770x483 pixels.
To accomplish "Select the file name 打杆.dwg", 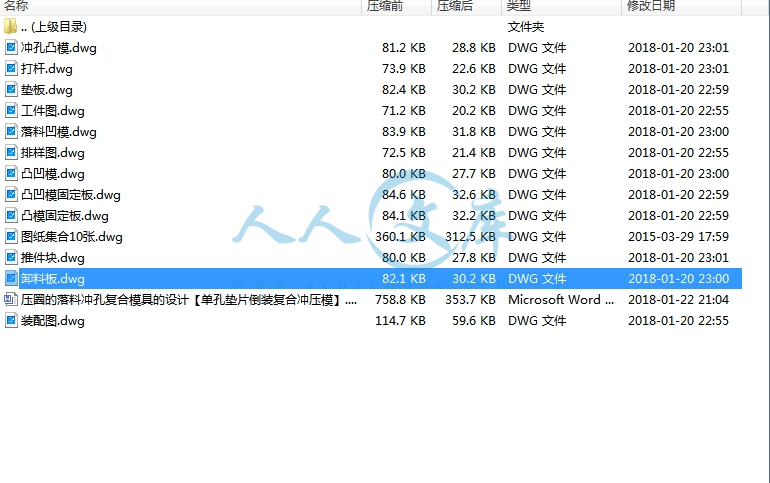I will (x=47, y=69).
